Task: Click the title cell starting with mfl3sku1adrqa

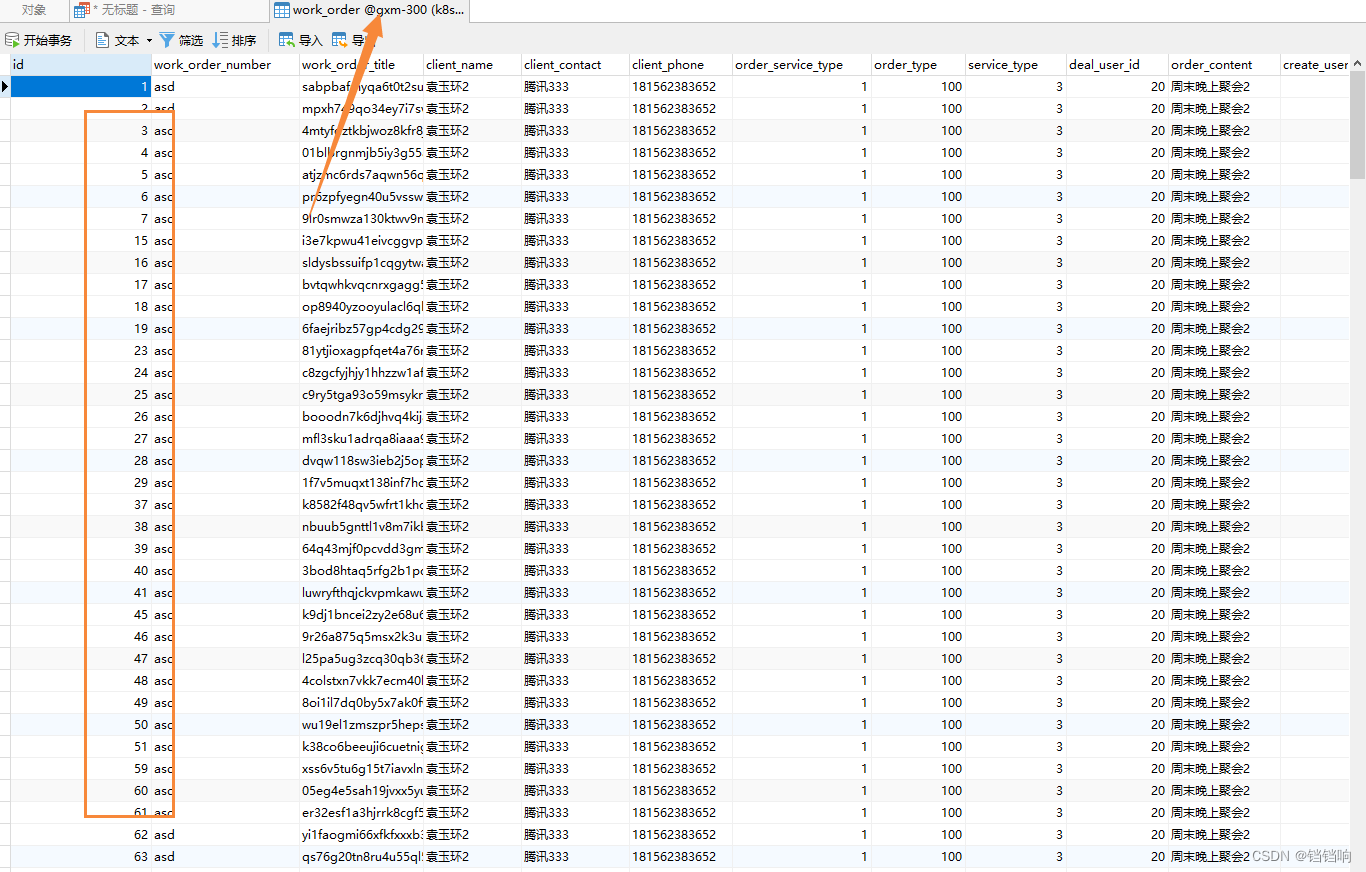Action: [x=361, y=438]
